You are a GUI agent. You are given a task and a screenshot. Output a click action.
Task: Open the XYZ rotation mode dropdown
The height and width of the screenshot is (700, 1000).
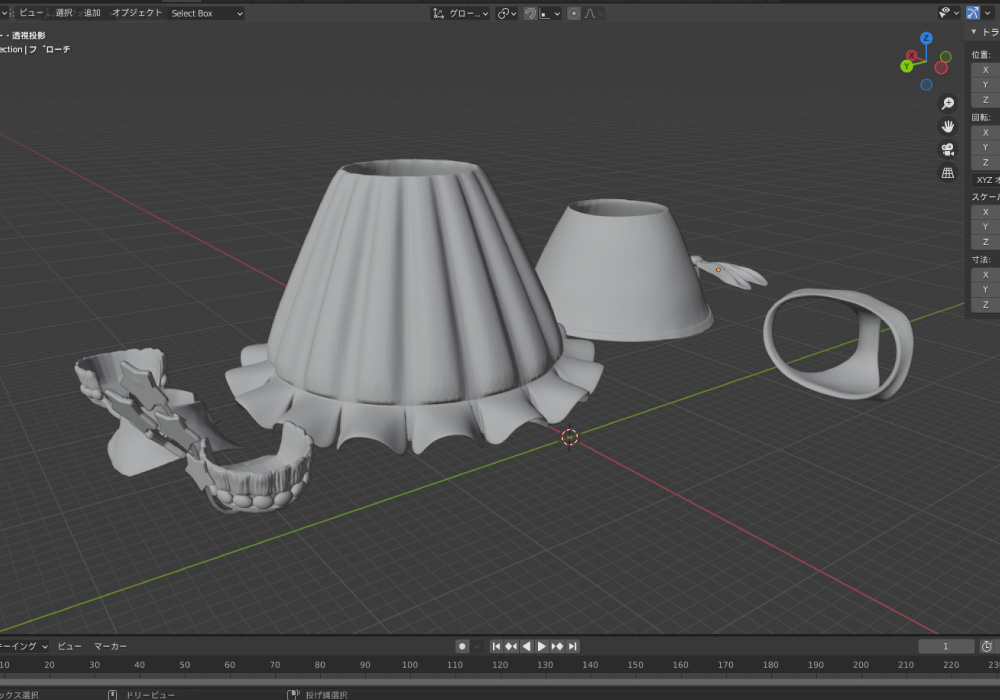985,180
